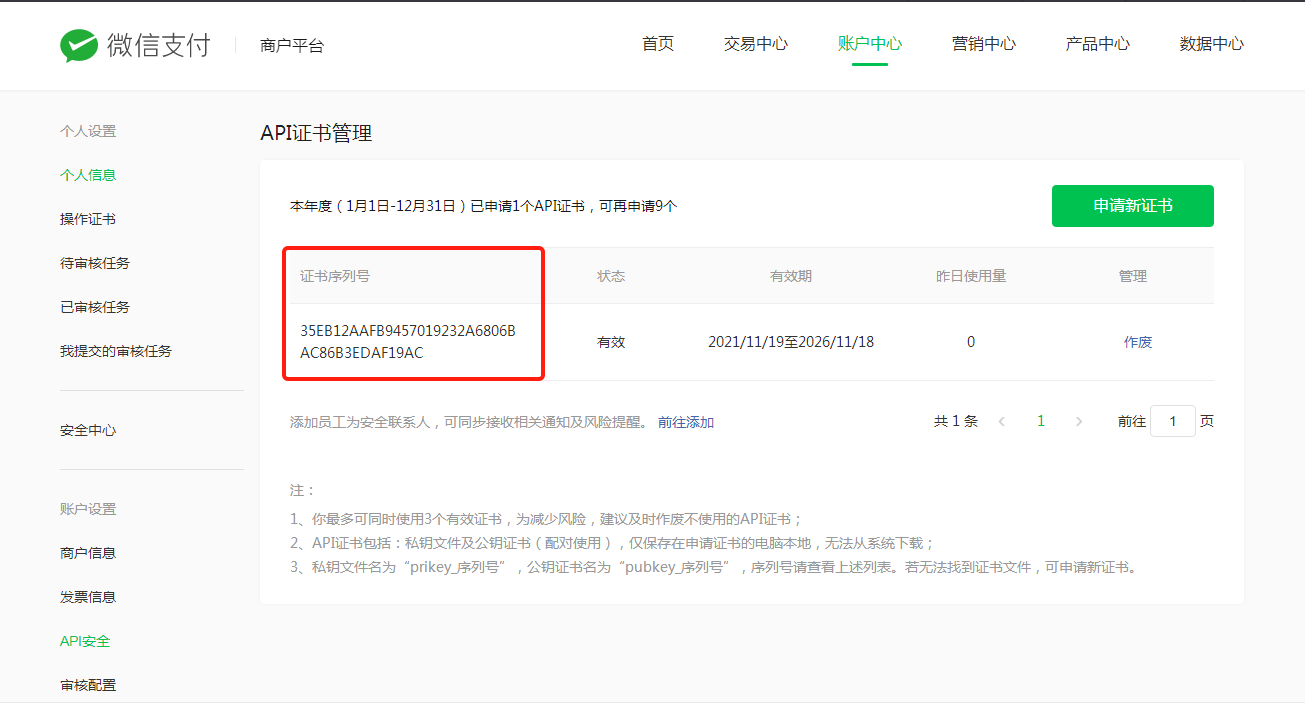Image resolution: width=1305 pixels, height=704 pixels.
Task: Open 商户信息 in the sidebar
Action: [88, 553]
